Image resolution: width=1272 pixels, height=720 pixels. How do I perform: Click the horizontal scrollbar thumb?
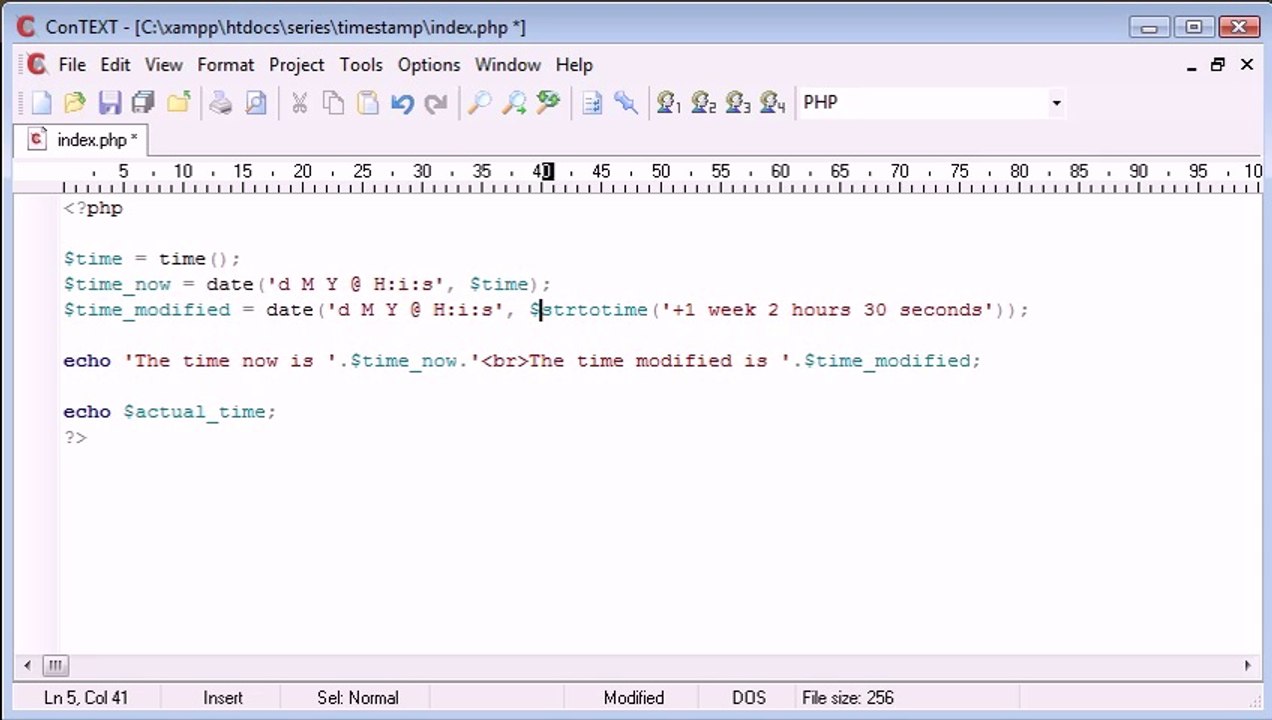point(55,665)
